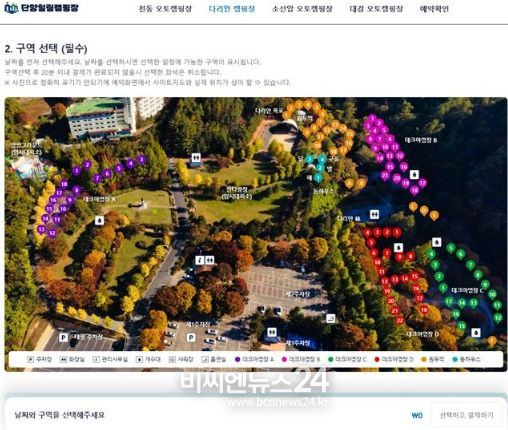Click the restroom icon beside Darian bridge
Screen dimensions: 508x430
pyautogui.click(x=374, y=214)
